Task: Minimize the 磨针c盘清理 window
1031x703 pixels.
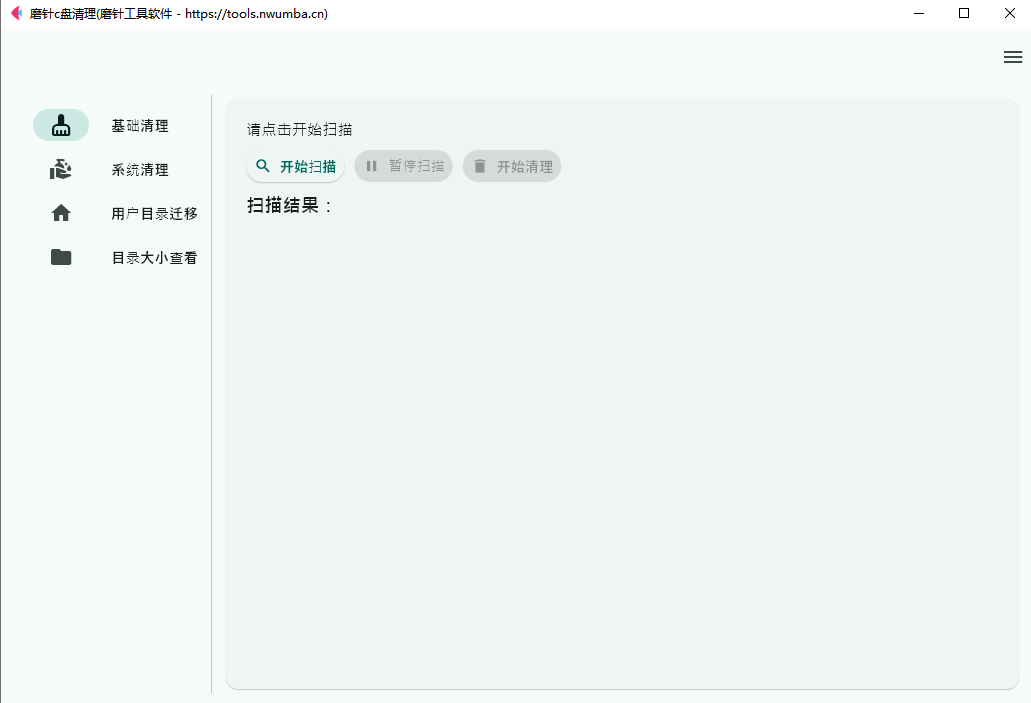Action: pos(918,13)
